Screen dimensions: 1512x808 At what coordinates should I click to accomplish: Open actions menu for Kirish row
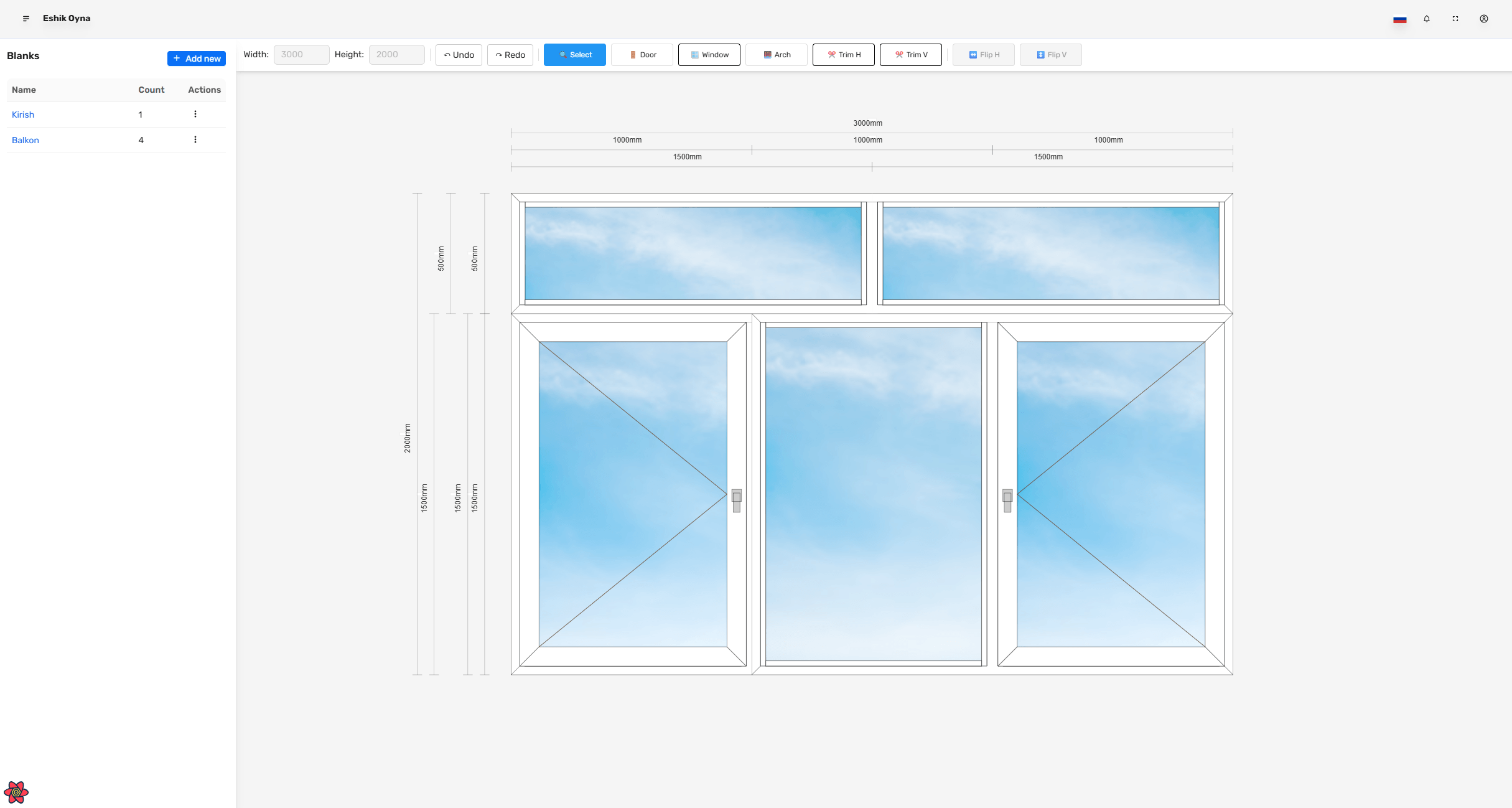tap(195, 114)
